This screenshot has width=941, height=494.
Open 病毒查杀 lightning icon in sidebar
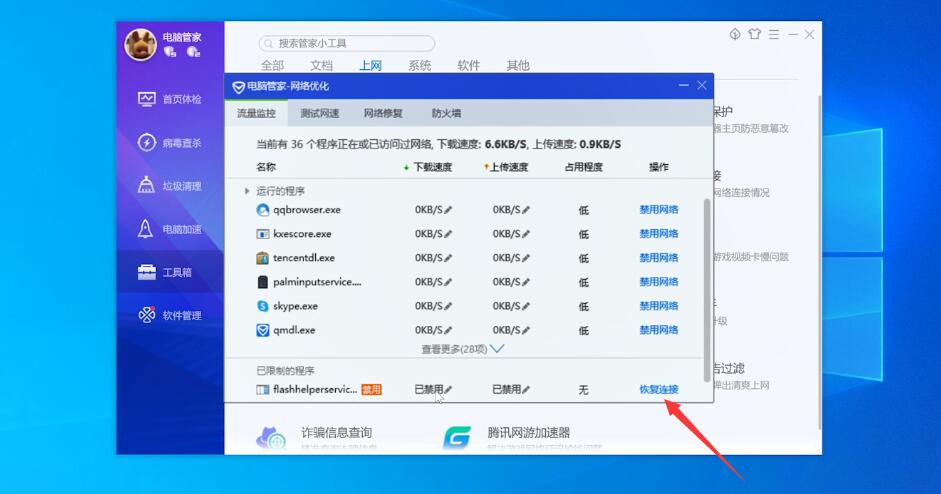tap(146, 143)
